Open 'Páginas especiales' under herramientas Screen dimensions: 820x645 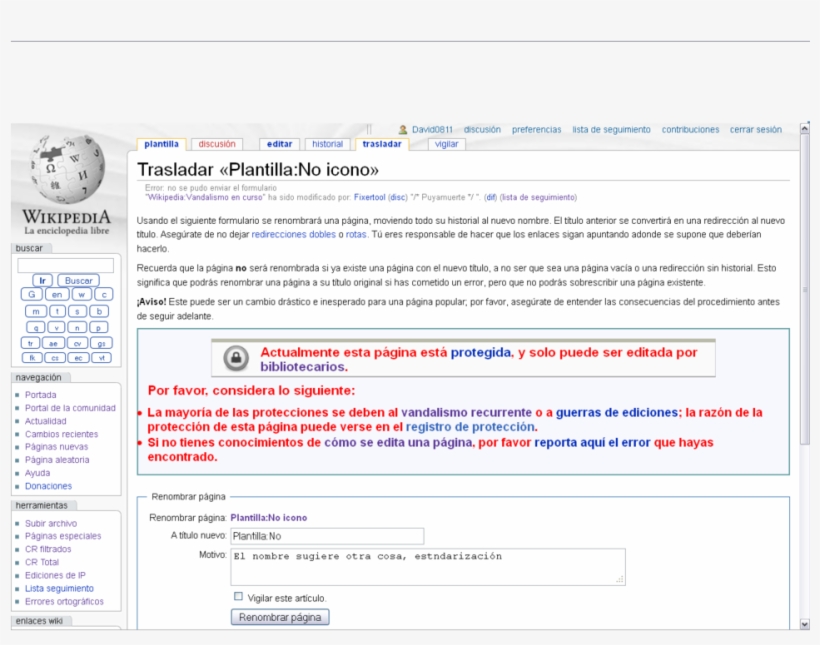pos(63,536)
